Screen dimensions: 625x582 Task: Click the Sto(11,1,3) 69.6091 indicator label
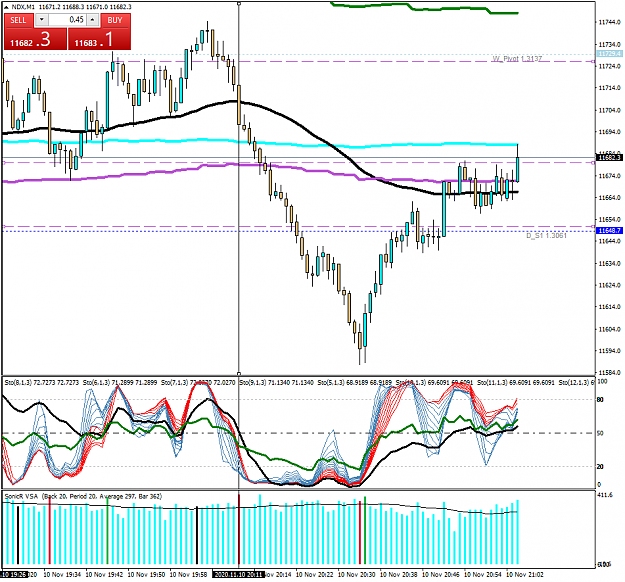click(x=515, y=382)
